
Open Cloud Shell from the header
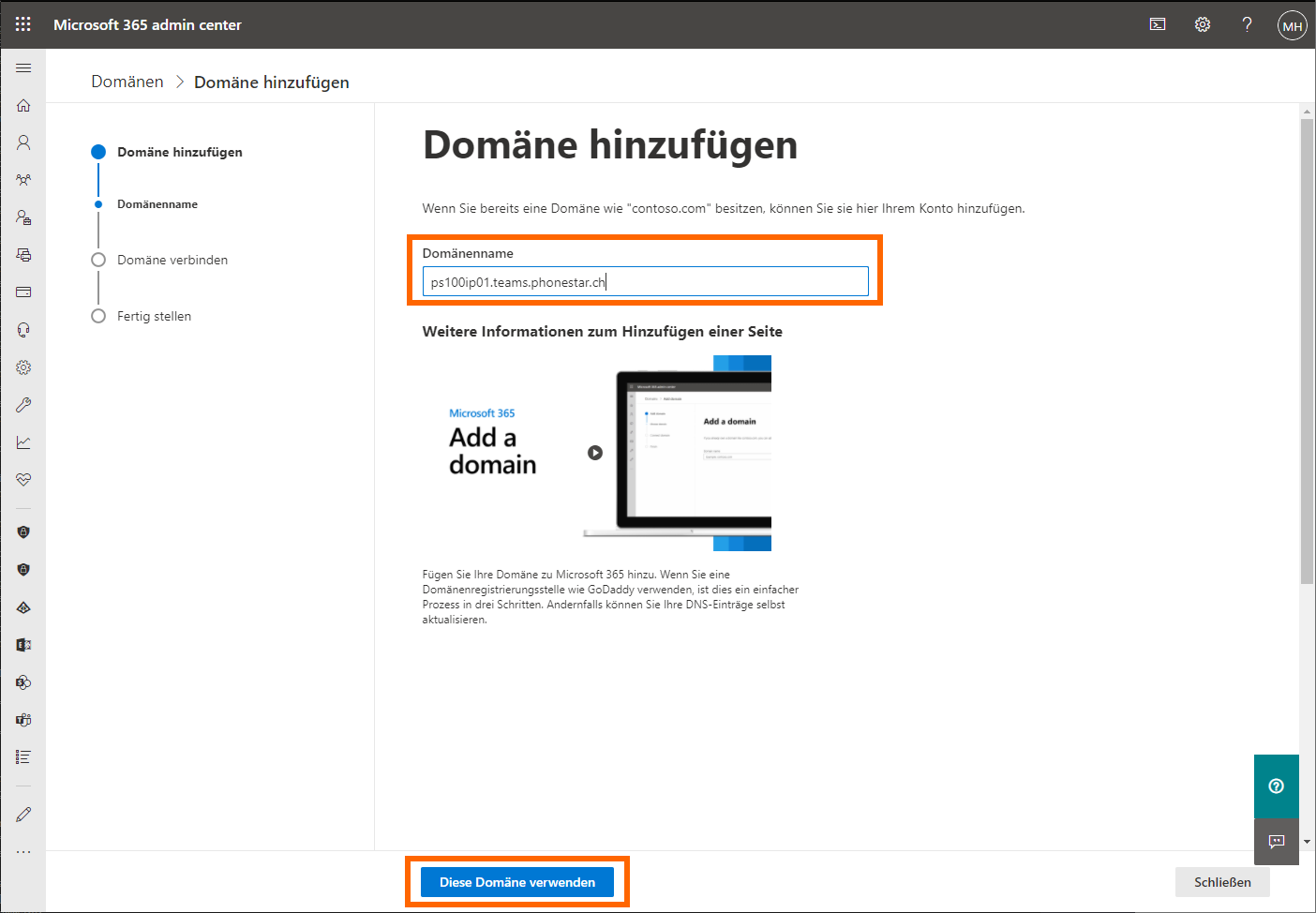(x=1158, y=24)
